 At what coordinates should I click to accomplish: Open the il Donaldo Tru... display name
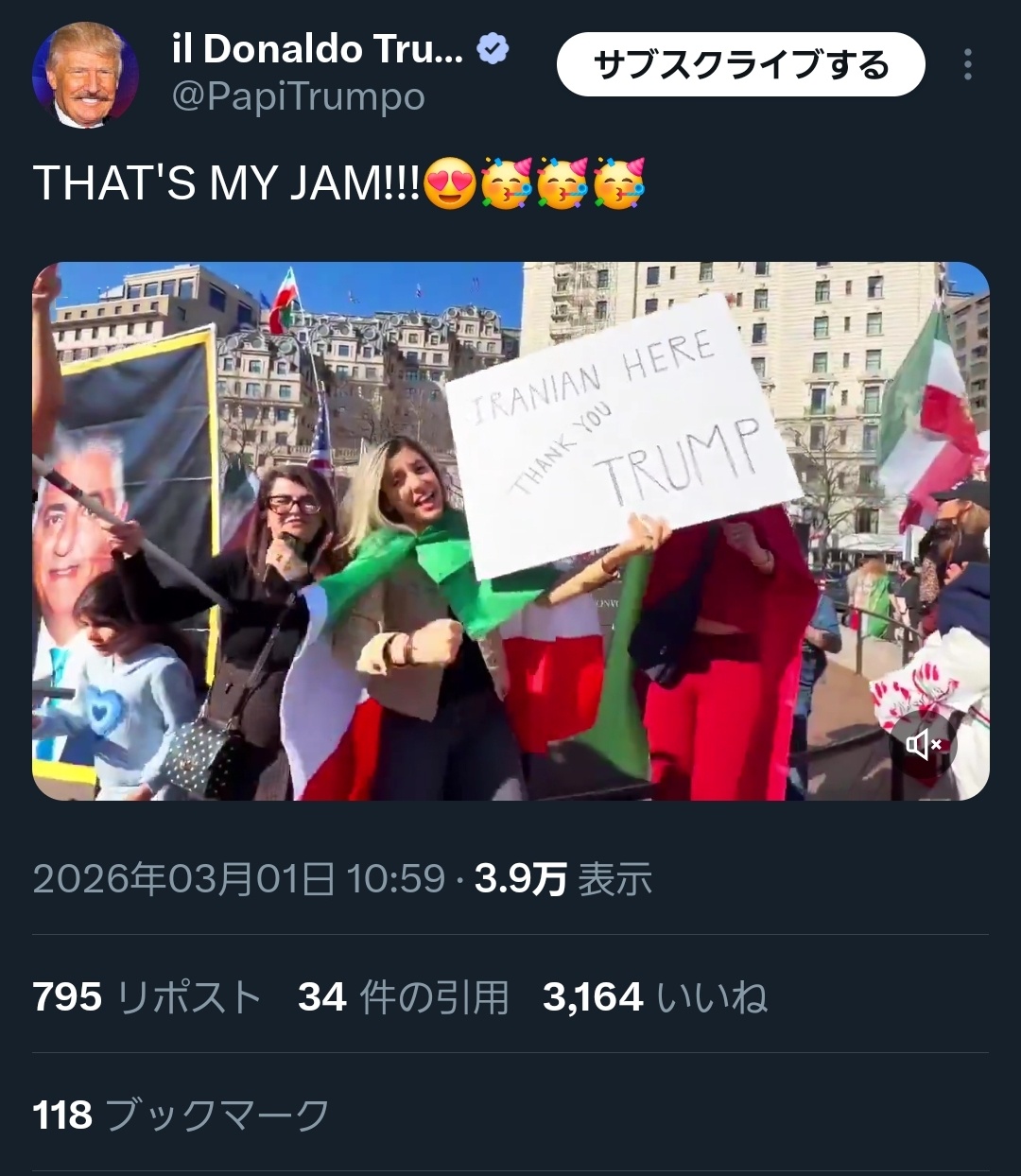(x=317, y=49)
